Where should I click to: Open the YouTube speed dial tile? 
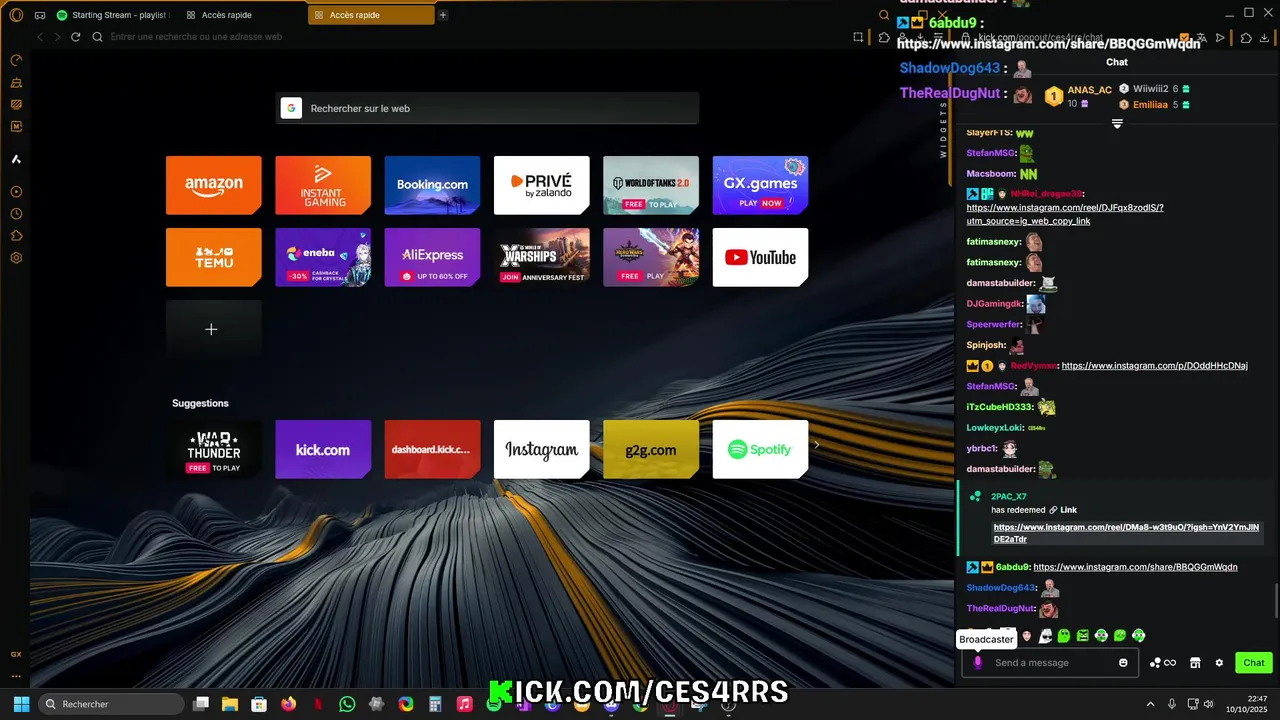click(x=760, y=257)
